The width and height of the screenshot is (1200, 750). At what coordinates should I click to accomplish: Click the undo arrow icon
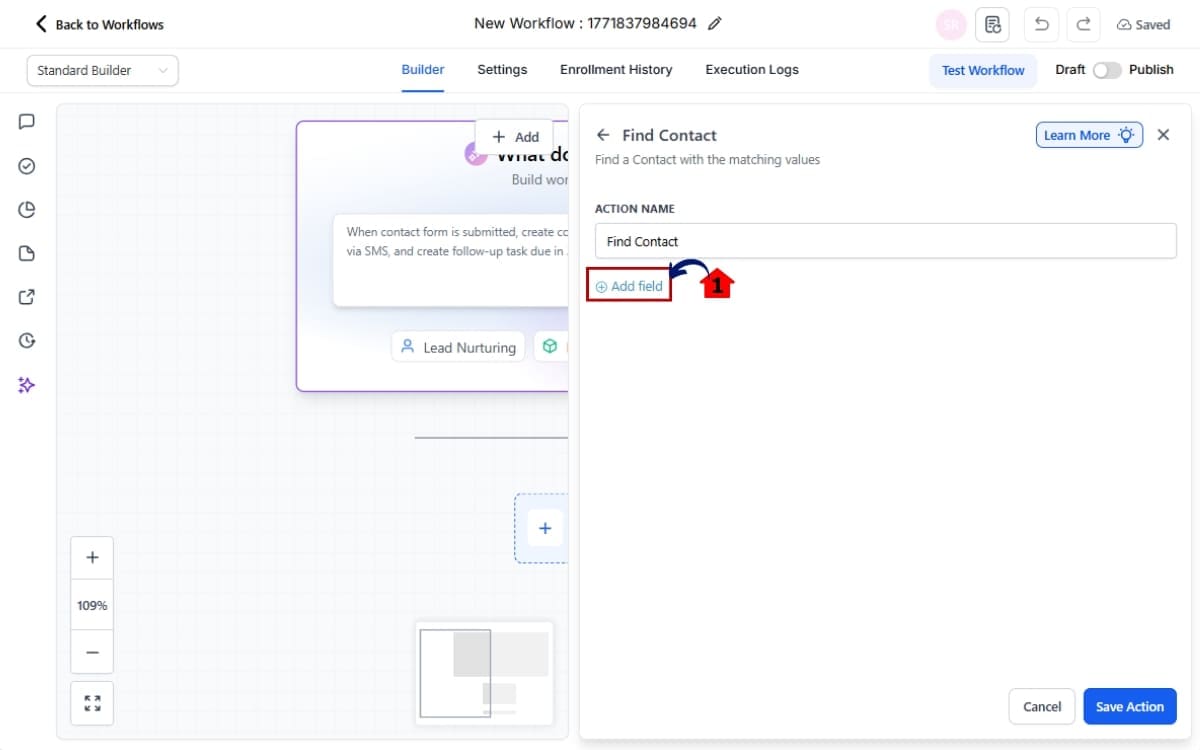click(x=1041, y=24)
